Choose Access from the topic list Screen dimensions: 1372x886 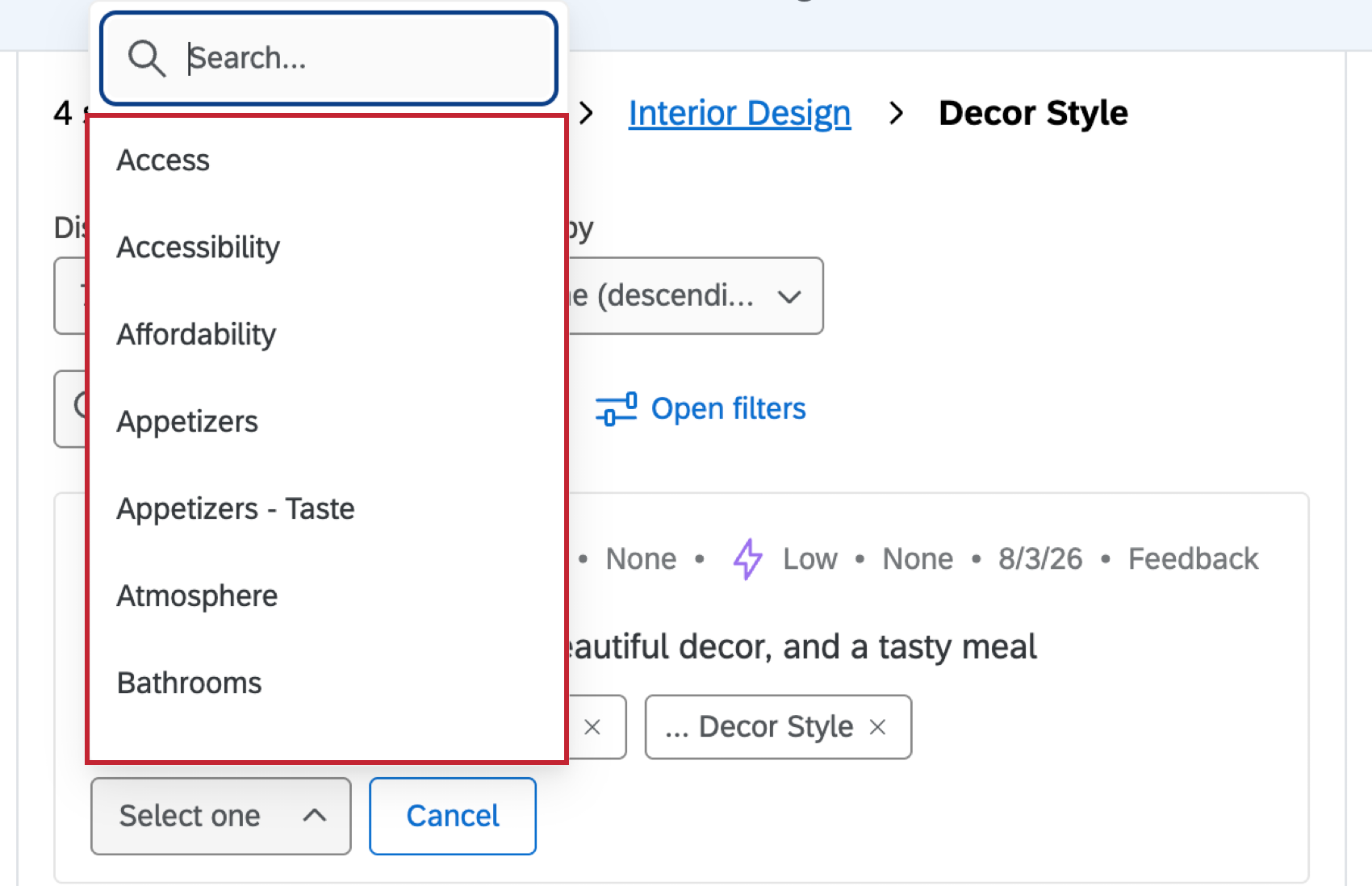tap(327, 161)
